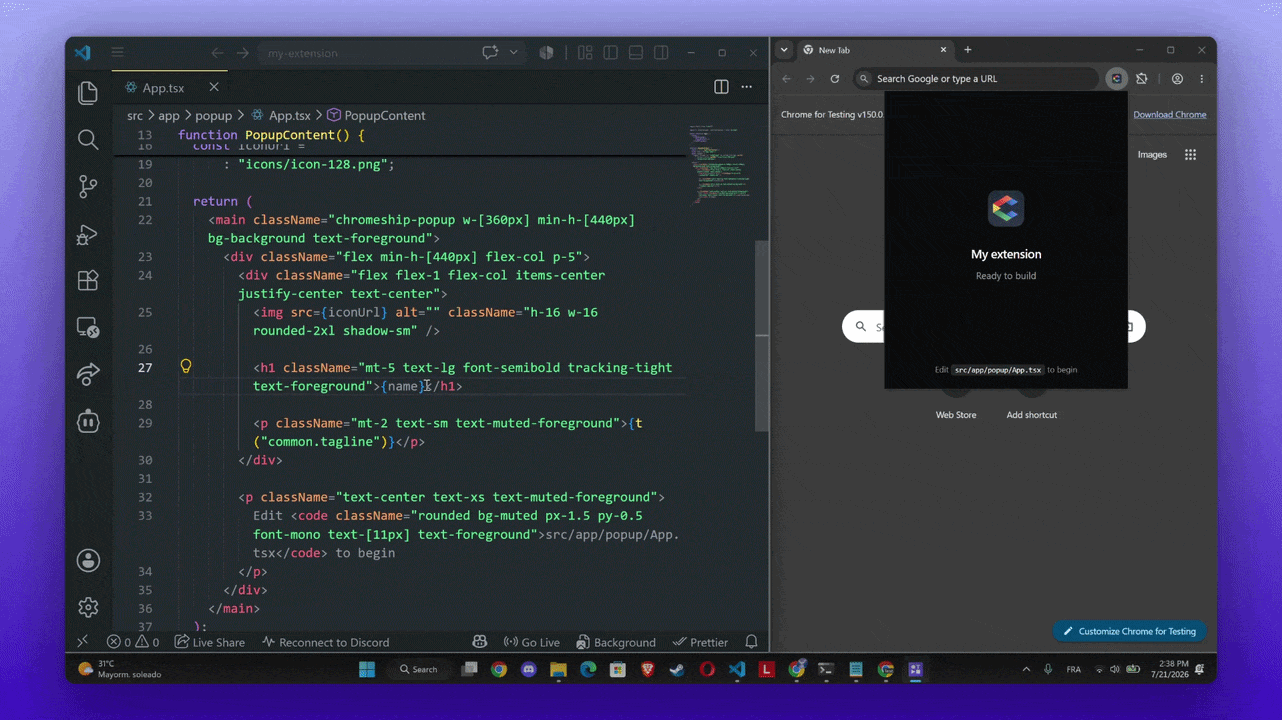This screenshot has height=720, width=1282.
Task: Open the Chrome Extensions puzzle icon
Action: 1142,79
